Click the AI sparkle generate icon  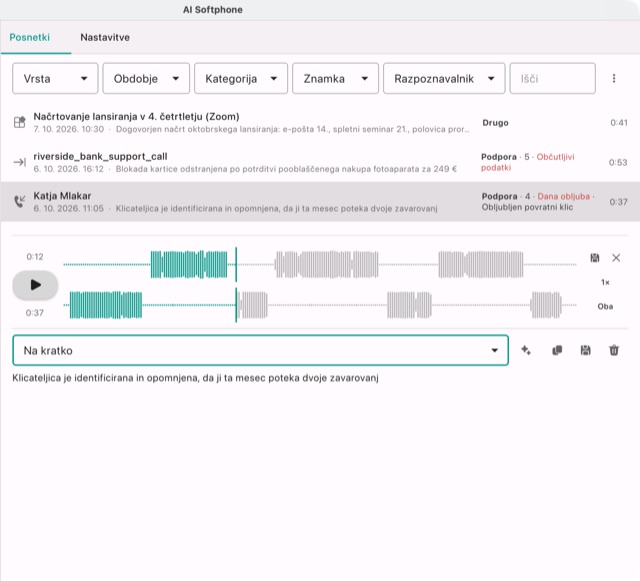tap(526, 350)
